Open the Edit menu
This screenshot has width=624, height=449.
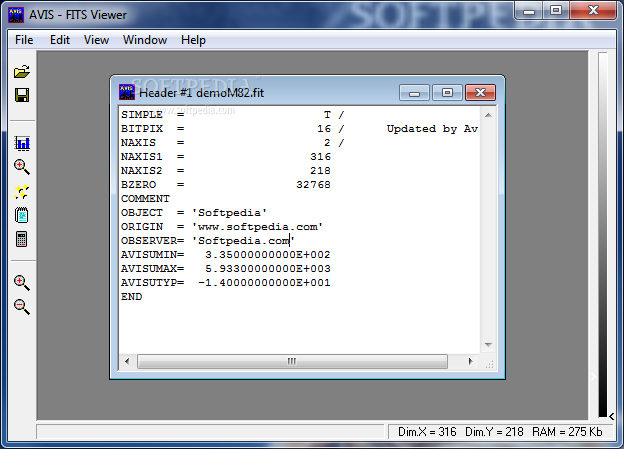coord(60,40)
